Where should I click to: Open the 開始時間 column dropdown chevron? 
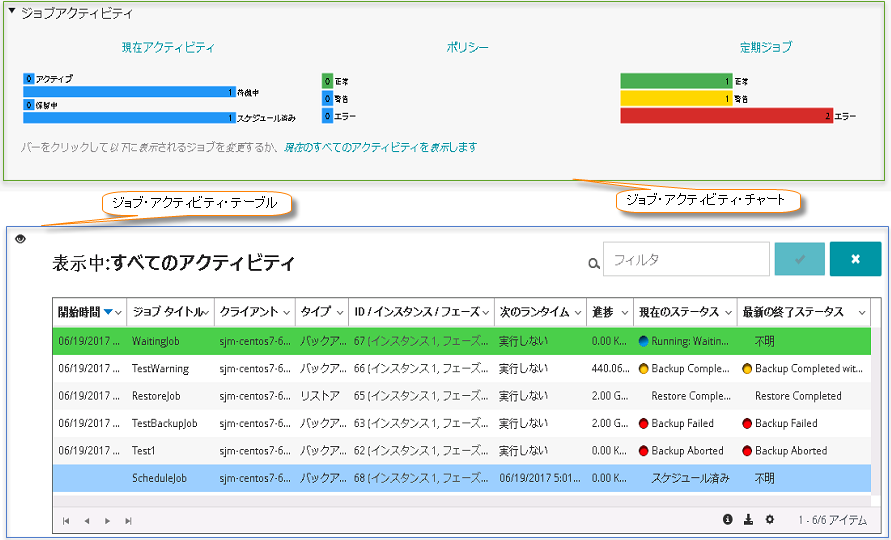click(x=118, y=312)
